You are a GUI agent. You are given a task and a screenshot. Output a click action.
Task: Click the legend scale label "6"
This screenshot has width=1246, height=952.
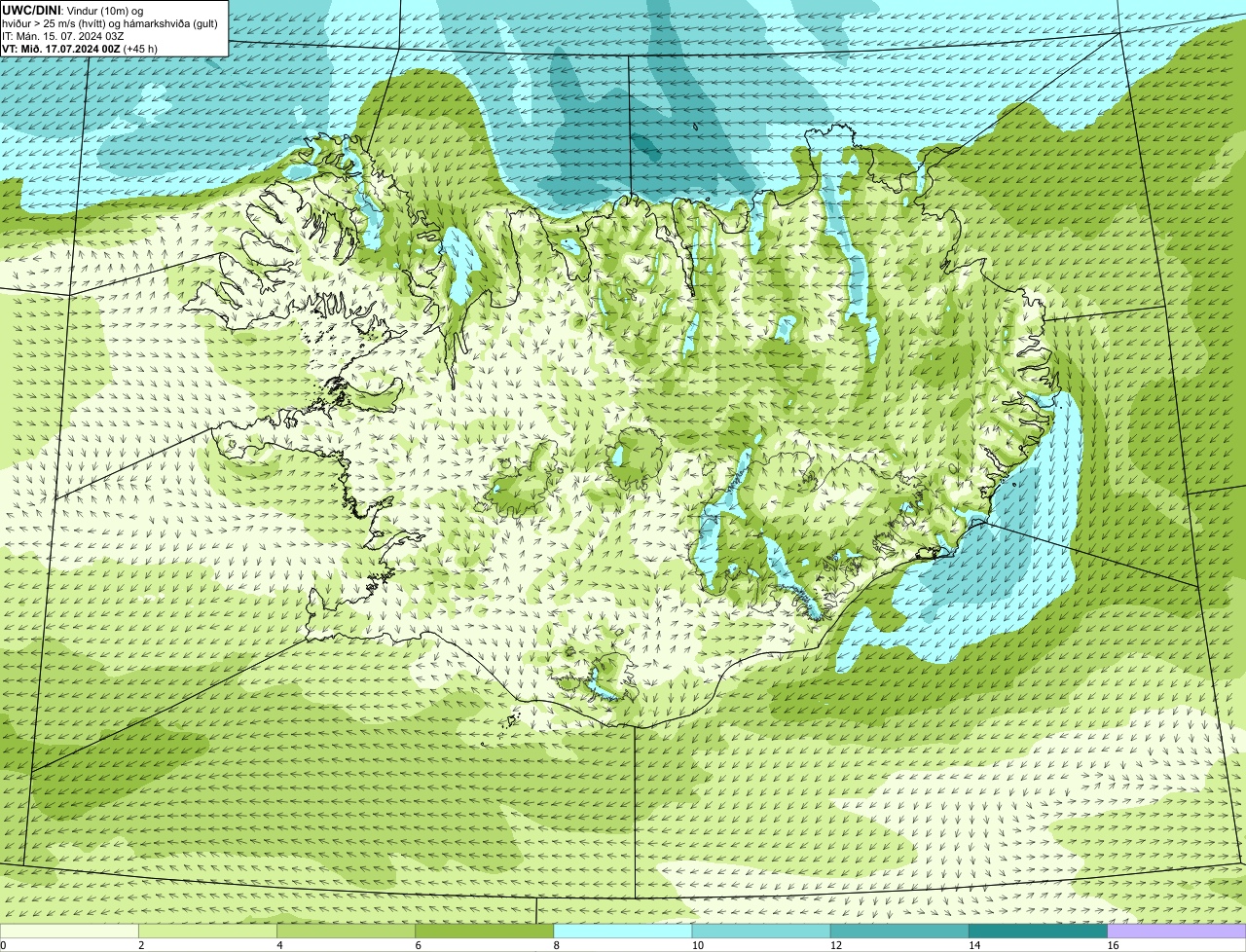click(418, 945)
